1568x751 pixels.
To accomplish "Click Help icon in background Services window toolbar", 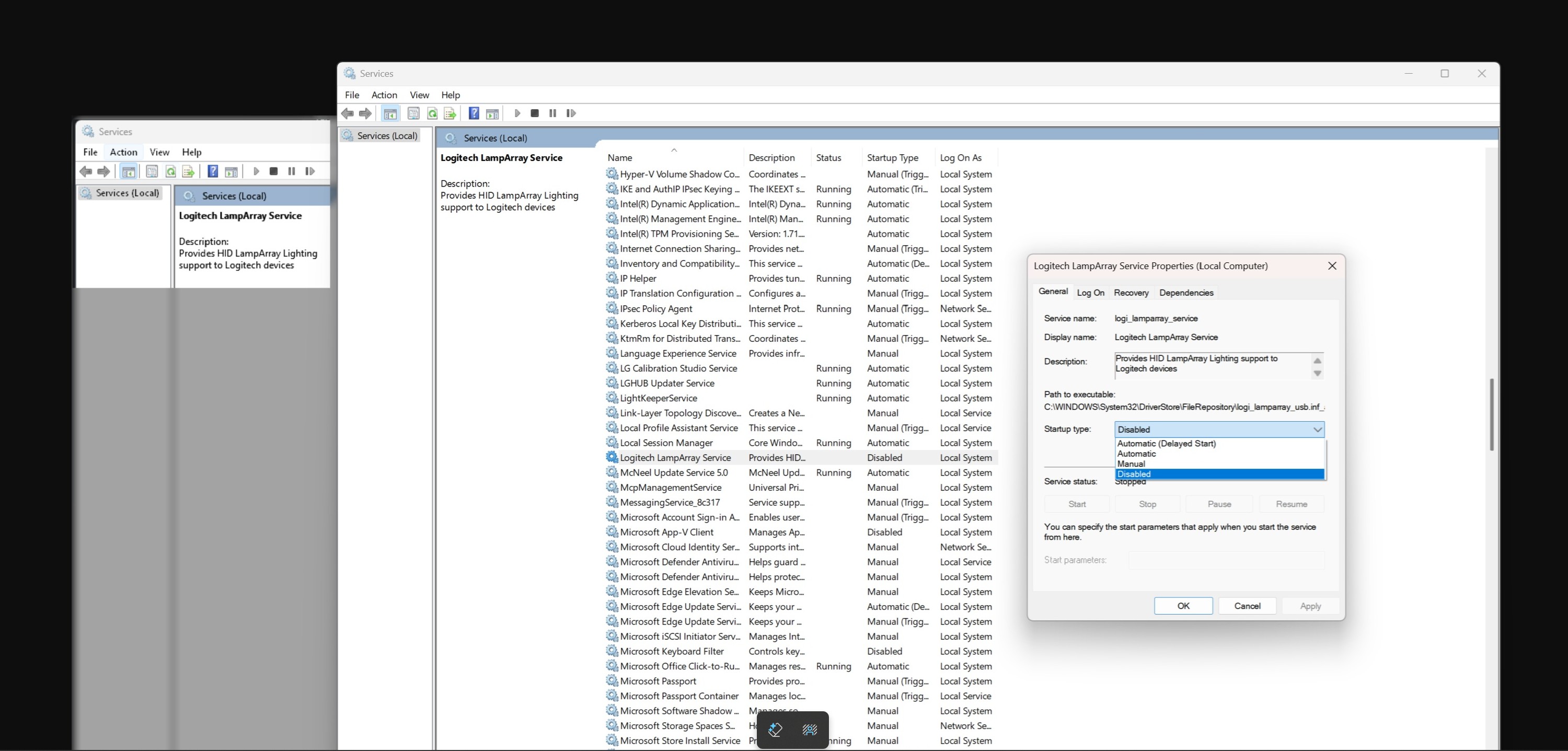I will click(x=212, y=171).
